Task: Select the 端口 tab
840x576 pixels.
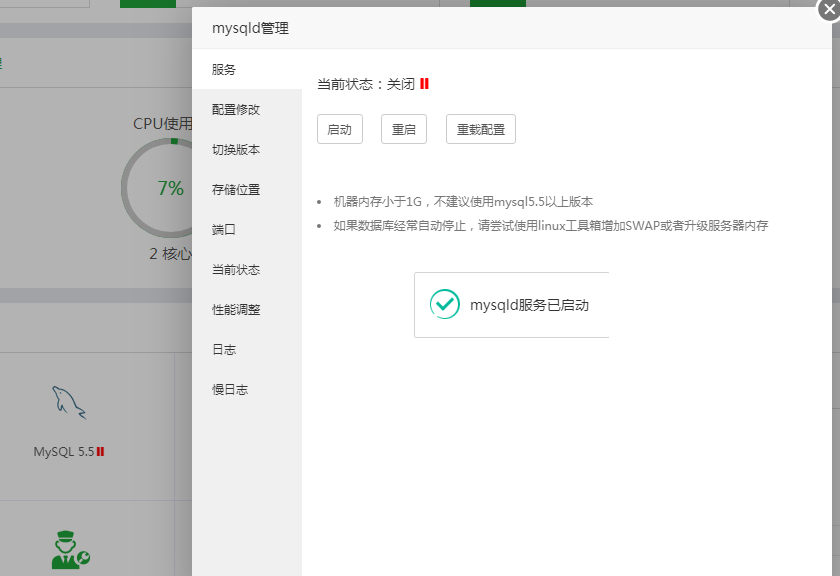Action: (x=247, y=229)
